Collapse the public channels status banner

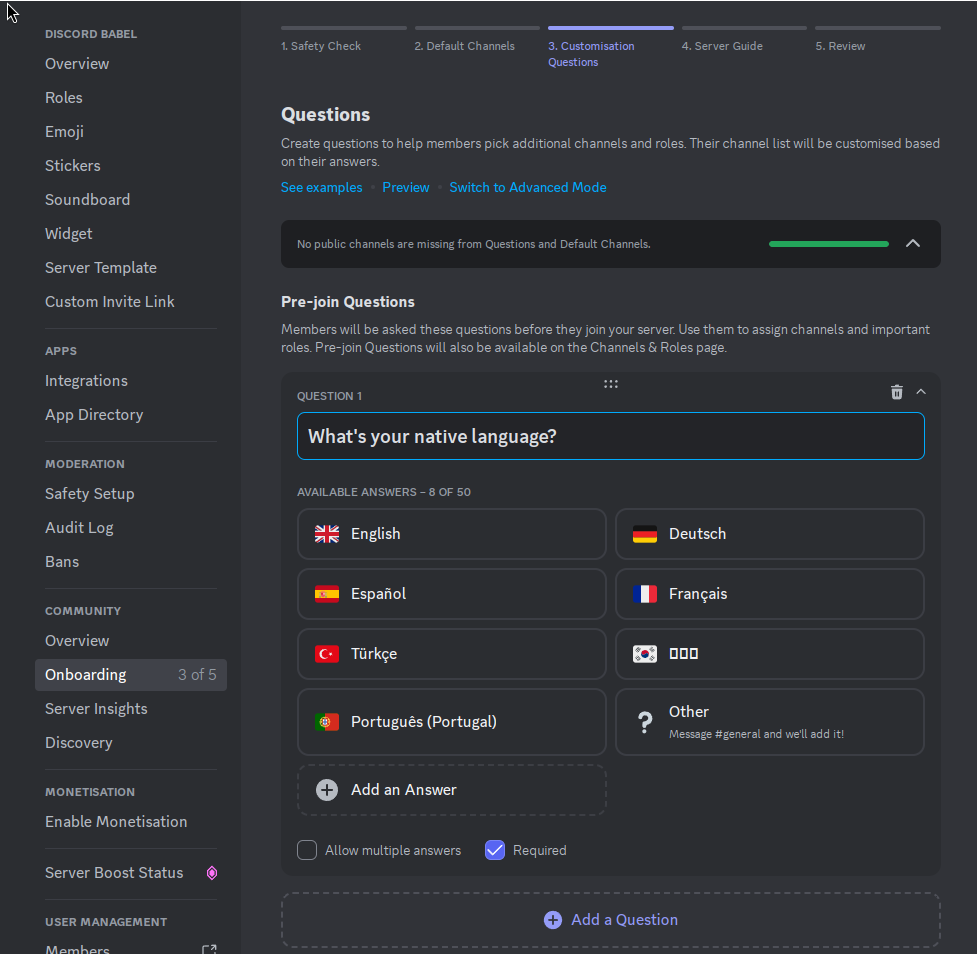pyautogui.click(x=912, y=243)
